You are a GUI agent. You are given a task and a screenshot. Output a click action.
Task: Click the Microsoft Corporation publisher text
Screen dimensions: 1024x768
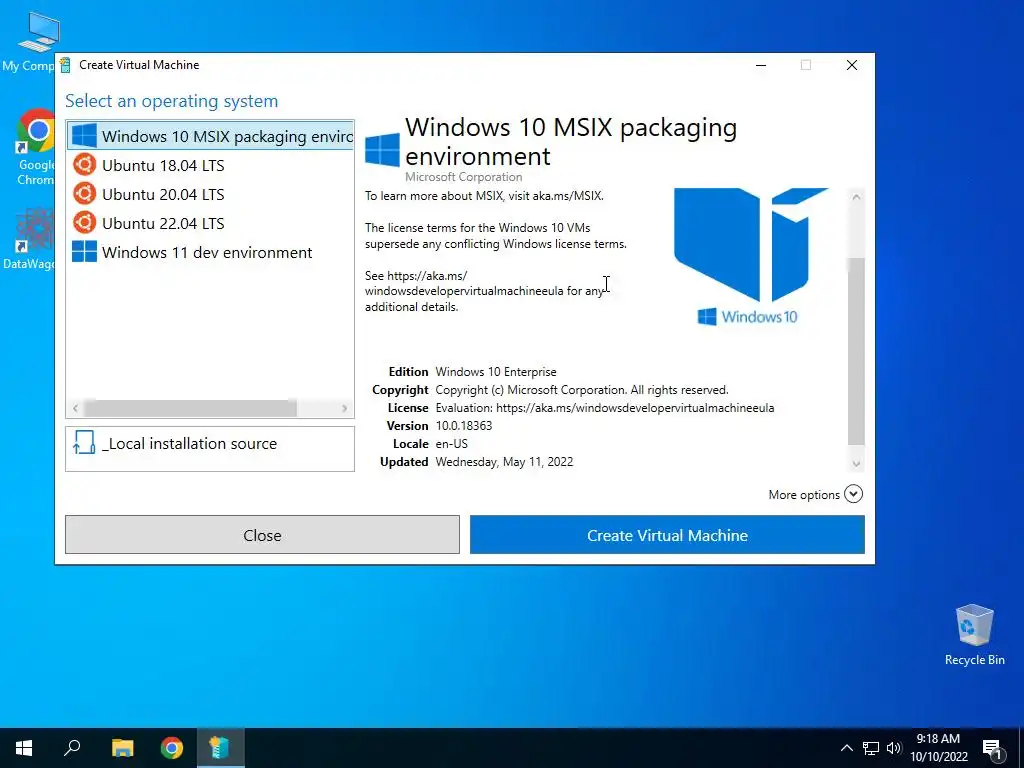464,177
